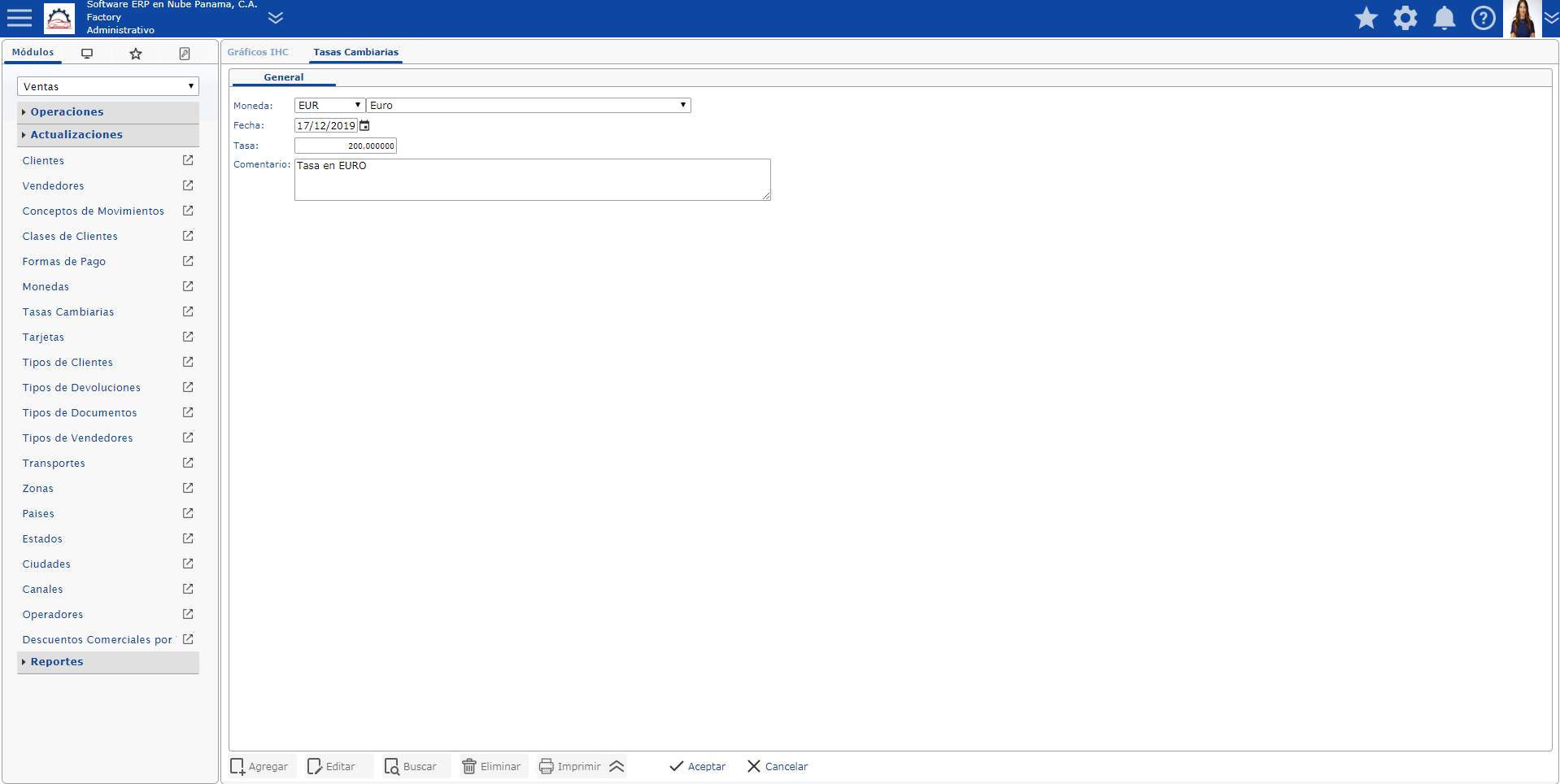Select Monedas in sidebar
The width and height of the screenshot is (1560, 784).
46,287
